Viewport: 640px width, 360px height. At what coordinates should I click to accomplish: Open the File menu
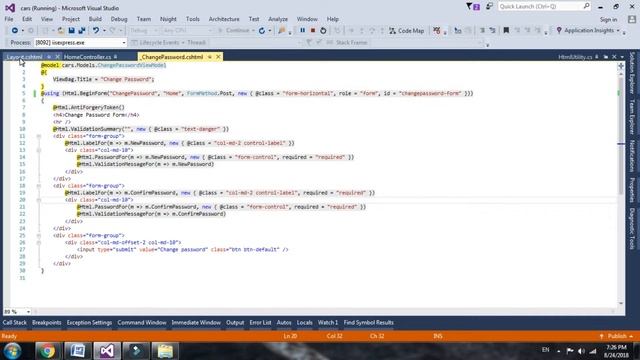click(9, 19)
